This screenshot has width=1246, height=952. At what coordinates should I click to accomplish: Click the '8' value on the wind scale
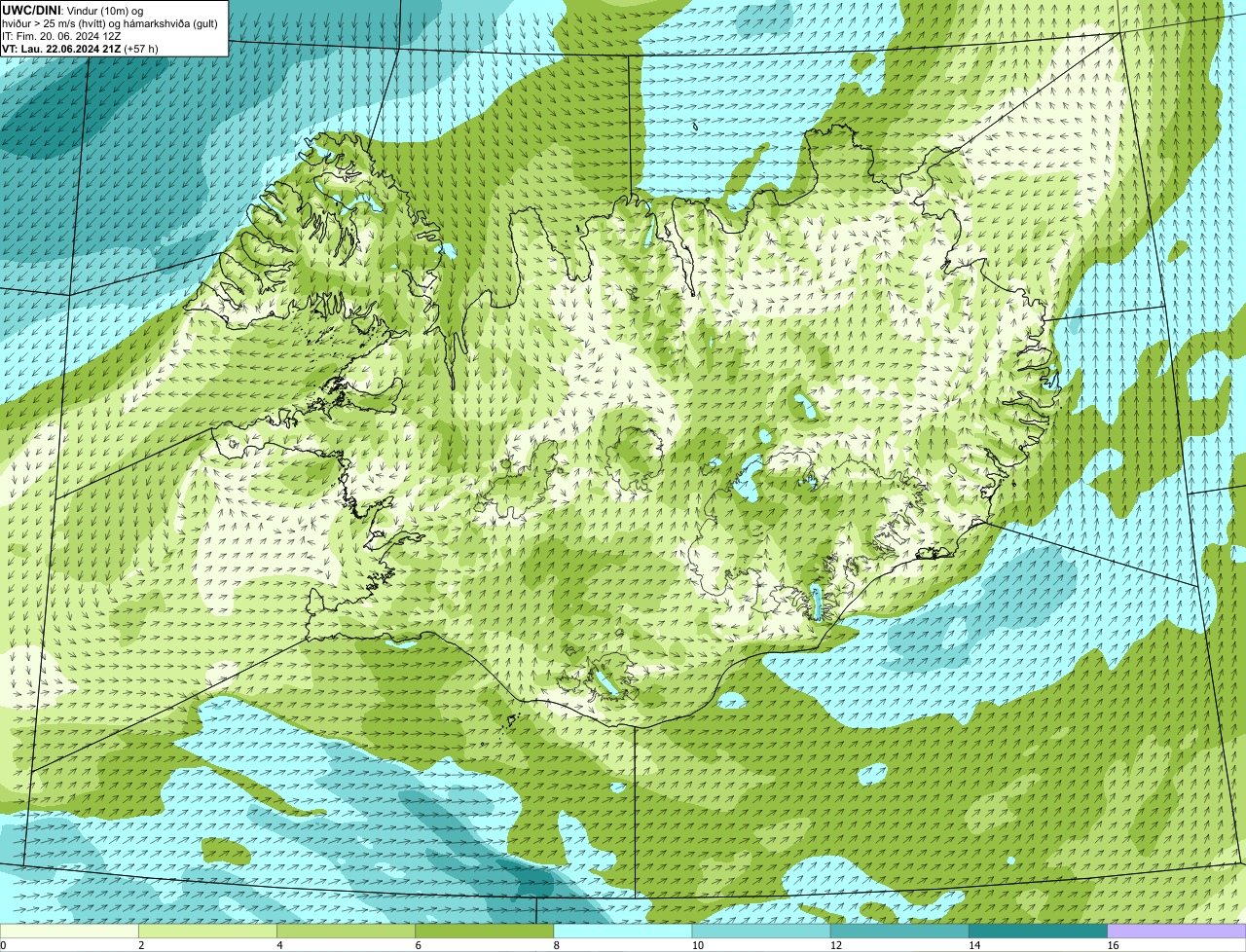coord(557,945)
